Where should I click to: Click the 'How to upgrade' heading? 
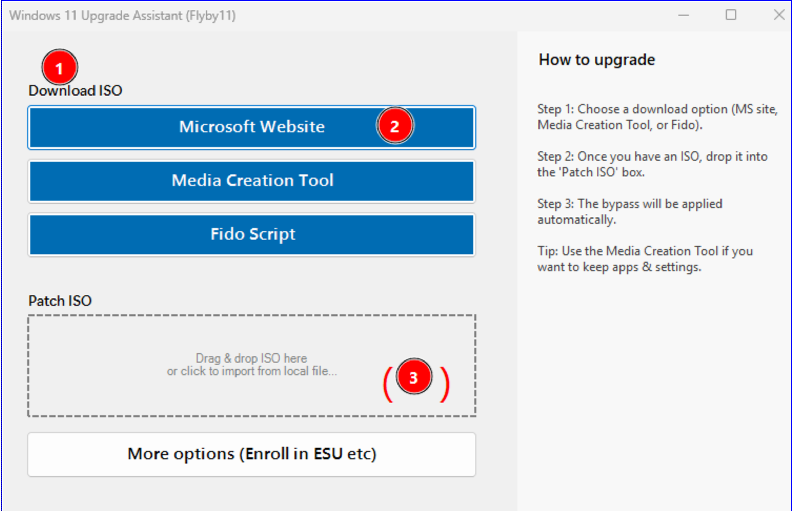[597, 60]
